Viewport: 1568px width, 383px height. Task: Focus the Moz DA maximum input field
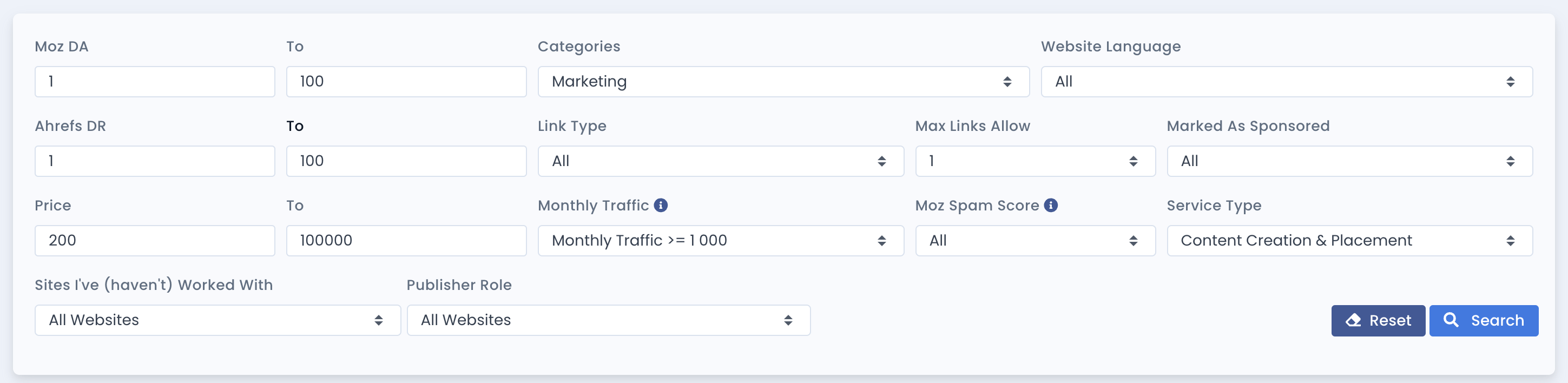[406, 82]
